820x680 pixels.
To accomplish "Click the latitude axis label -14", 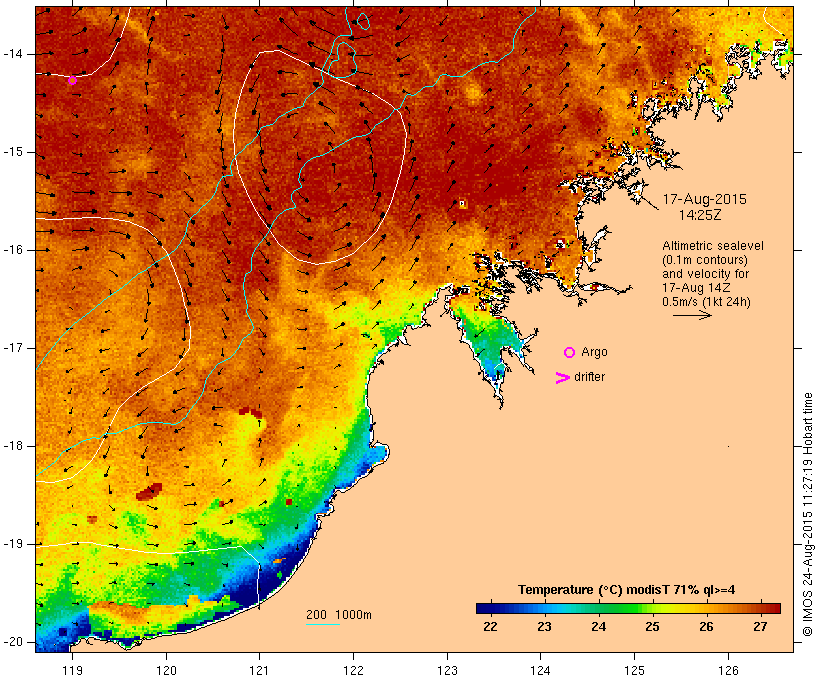I will (13, 54).
